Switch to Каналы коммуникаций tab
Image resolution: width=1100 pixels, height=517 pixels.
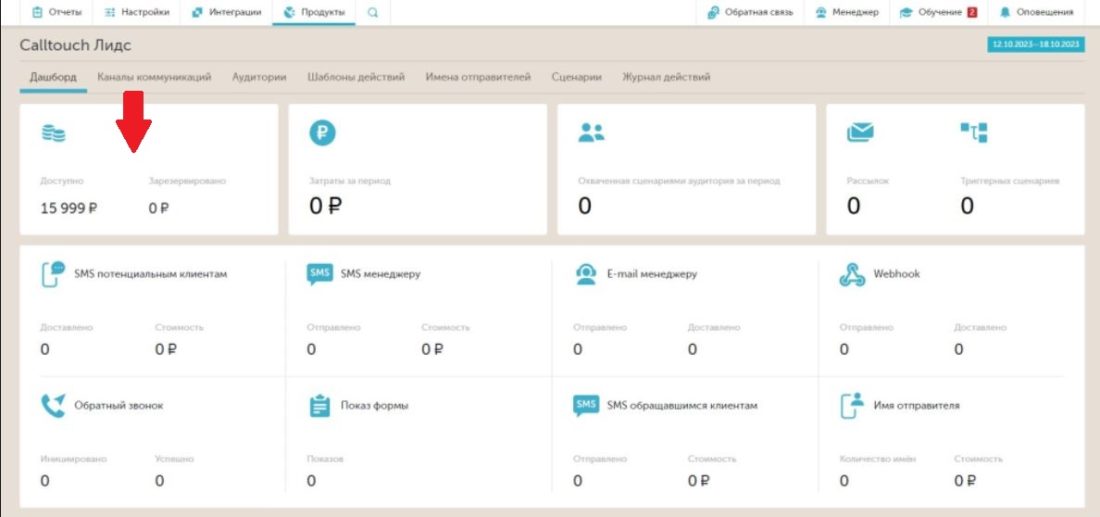click(154, 77)
